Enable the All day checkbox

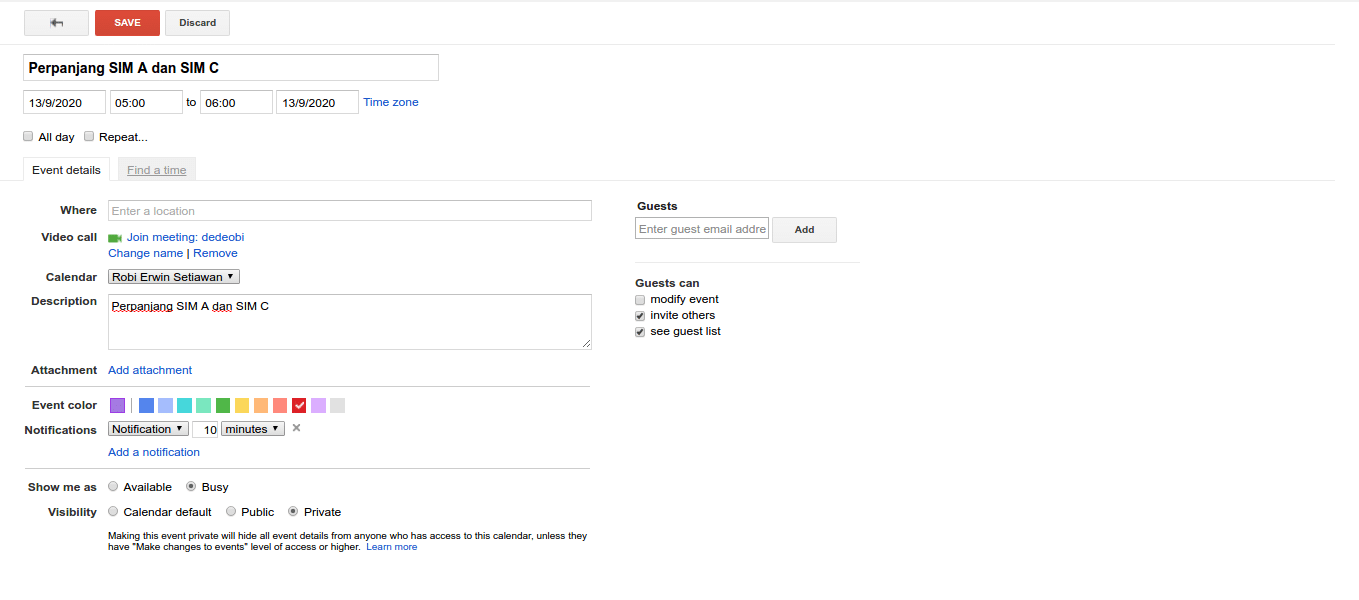click(28, 136)
